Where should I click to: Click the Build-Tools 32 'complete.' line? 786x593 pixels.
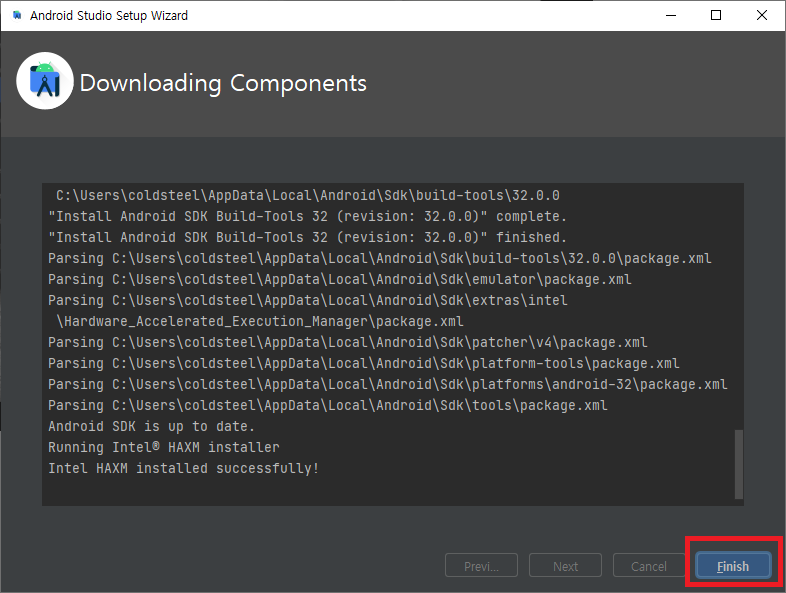(307, 216)
